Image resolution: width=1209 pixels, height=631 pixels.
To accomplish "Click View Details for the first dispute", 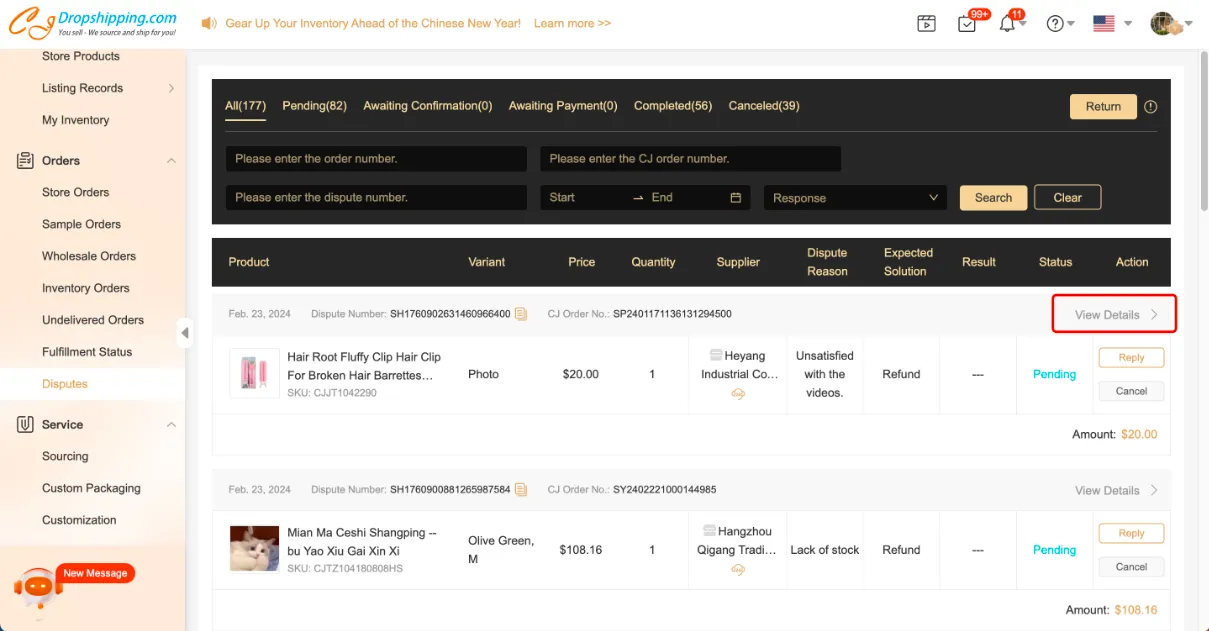I will (1114, 315).
